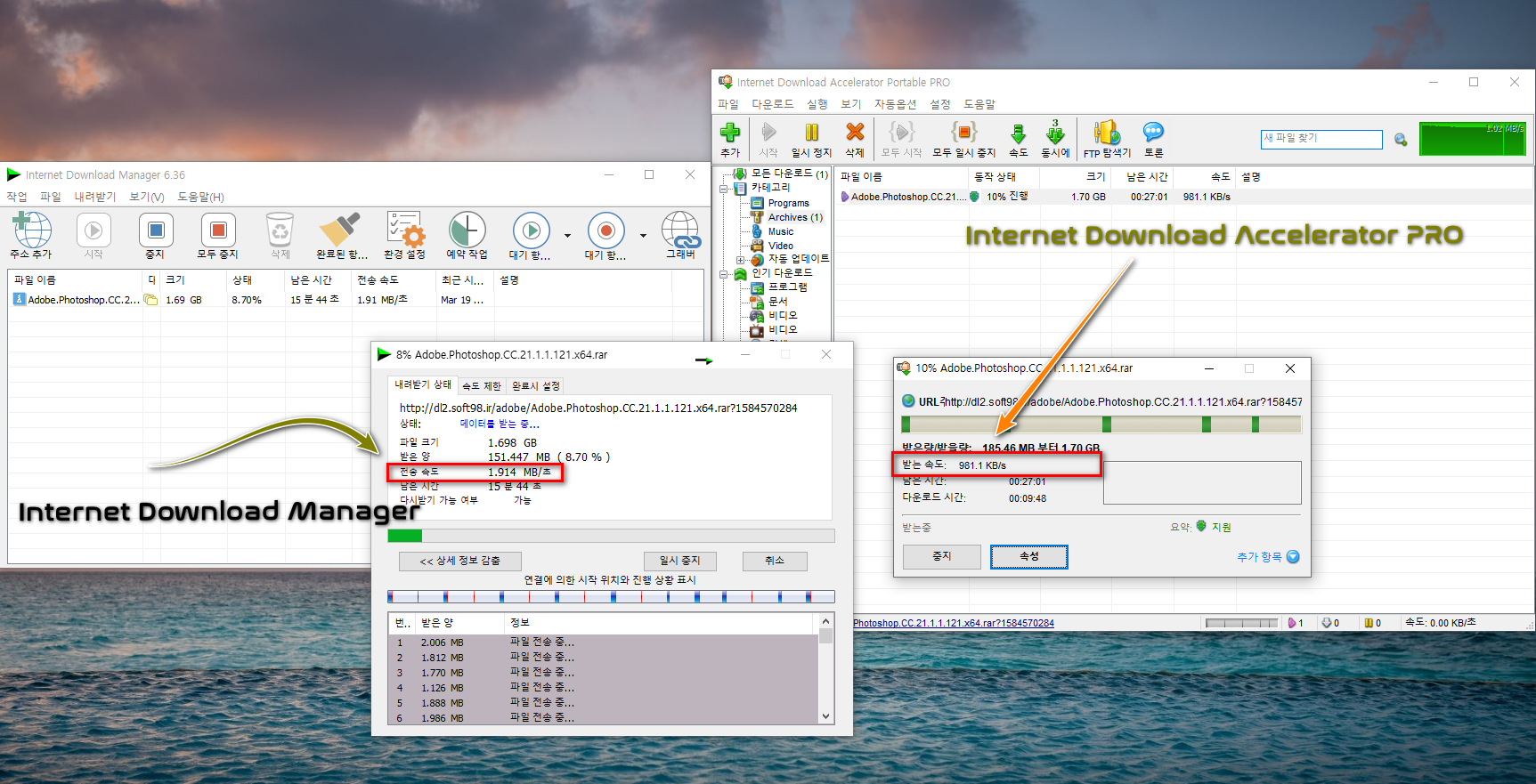Click the 새 파일 찾기 search field
Image resolution: width=1536 pixels, height=784 pixels.
click(1321, 139)
